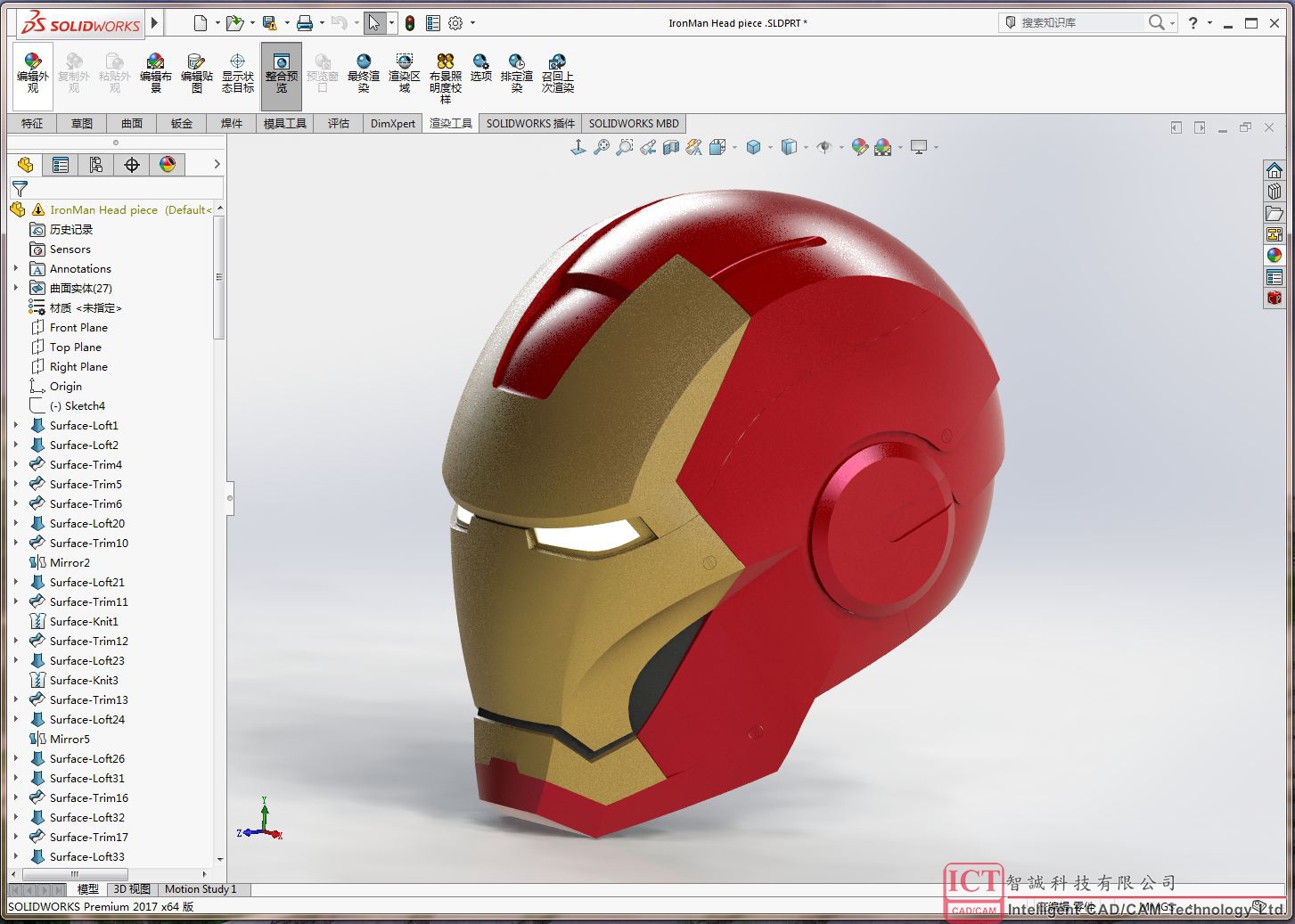Open View Settings monitor icon

919,147
